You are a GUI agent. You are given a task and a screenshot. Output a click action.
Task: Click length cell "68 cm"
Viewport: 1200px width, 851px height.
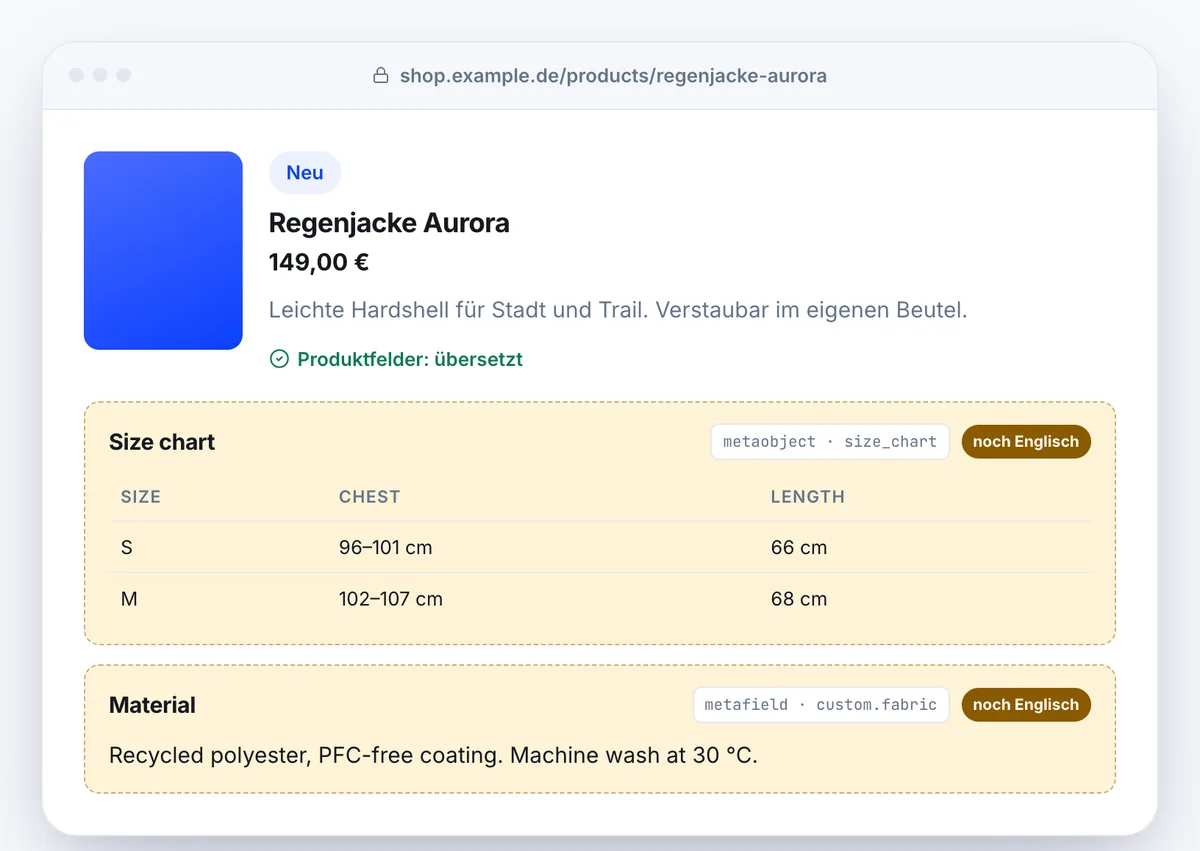pos(799,600)
